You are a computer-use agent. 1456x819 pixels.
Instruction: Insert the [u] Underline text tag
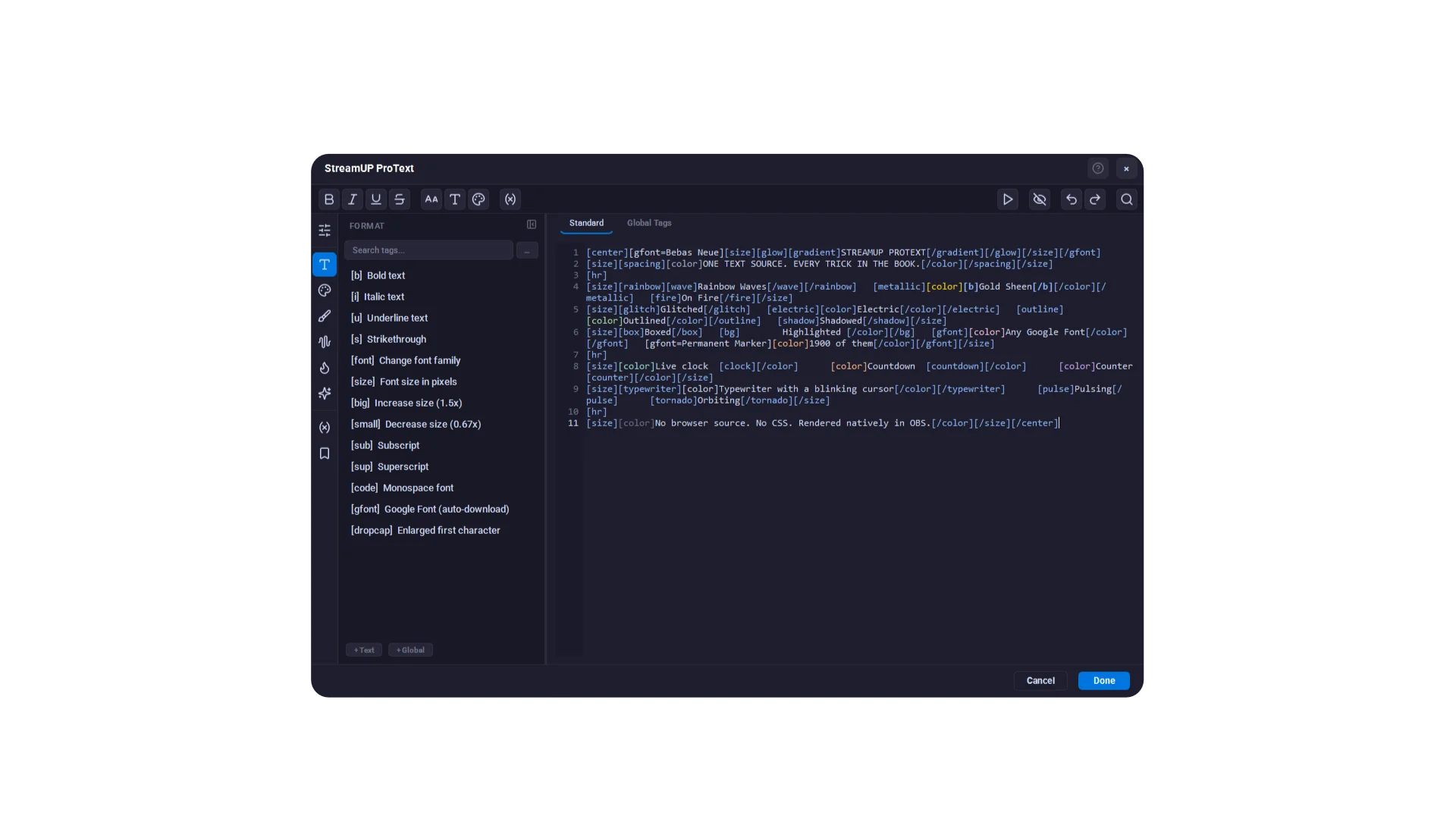440,318
